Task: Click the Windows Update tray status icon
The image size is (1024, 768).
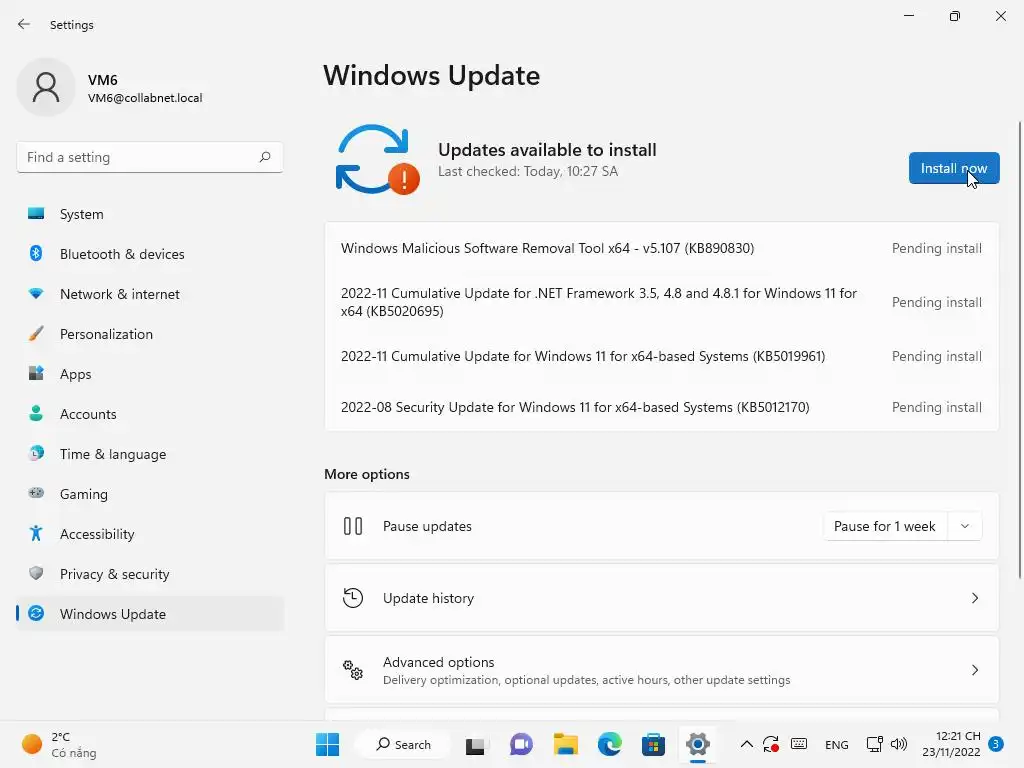Action: [771, 744]
